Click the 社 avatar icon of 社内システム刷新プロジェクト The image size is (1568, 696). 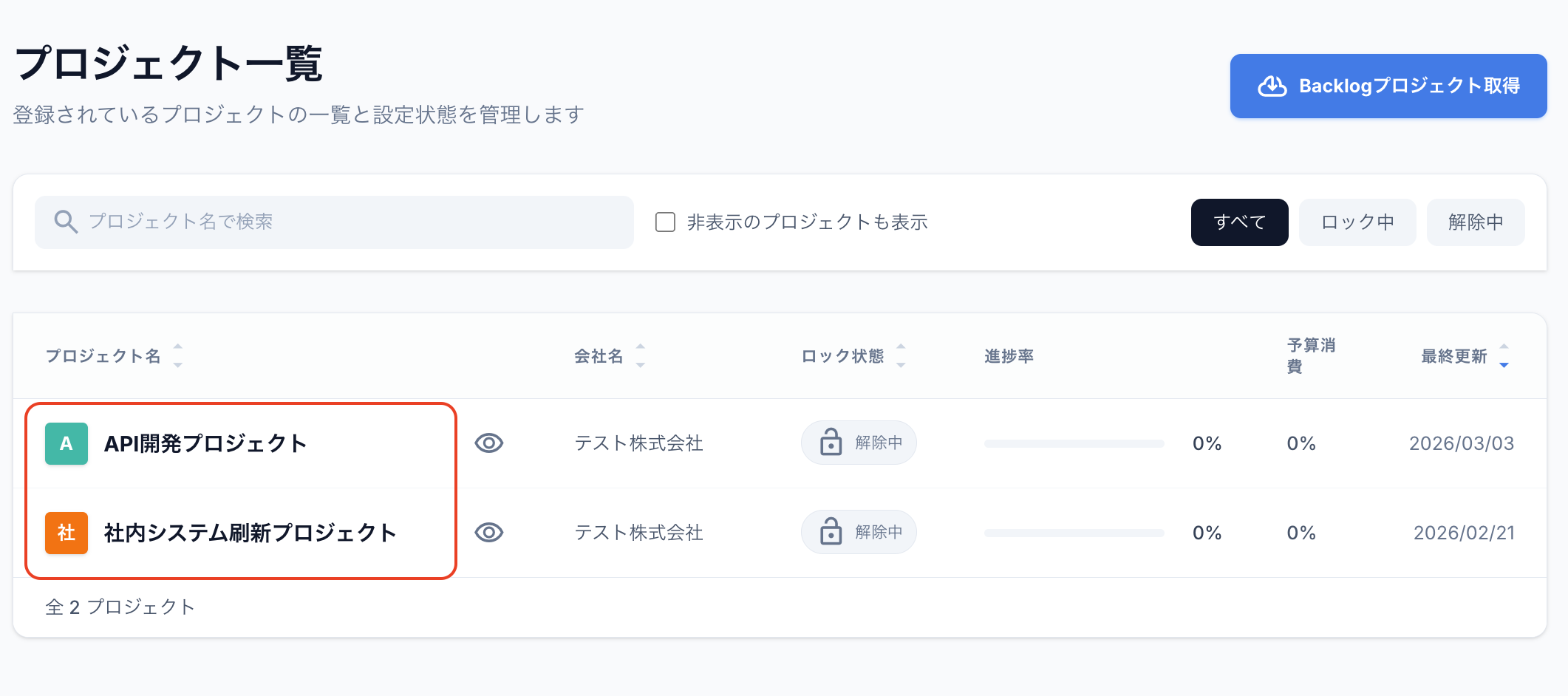click(x=67, y=532)
